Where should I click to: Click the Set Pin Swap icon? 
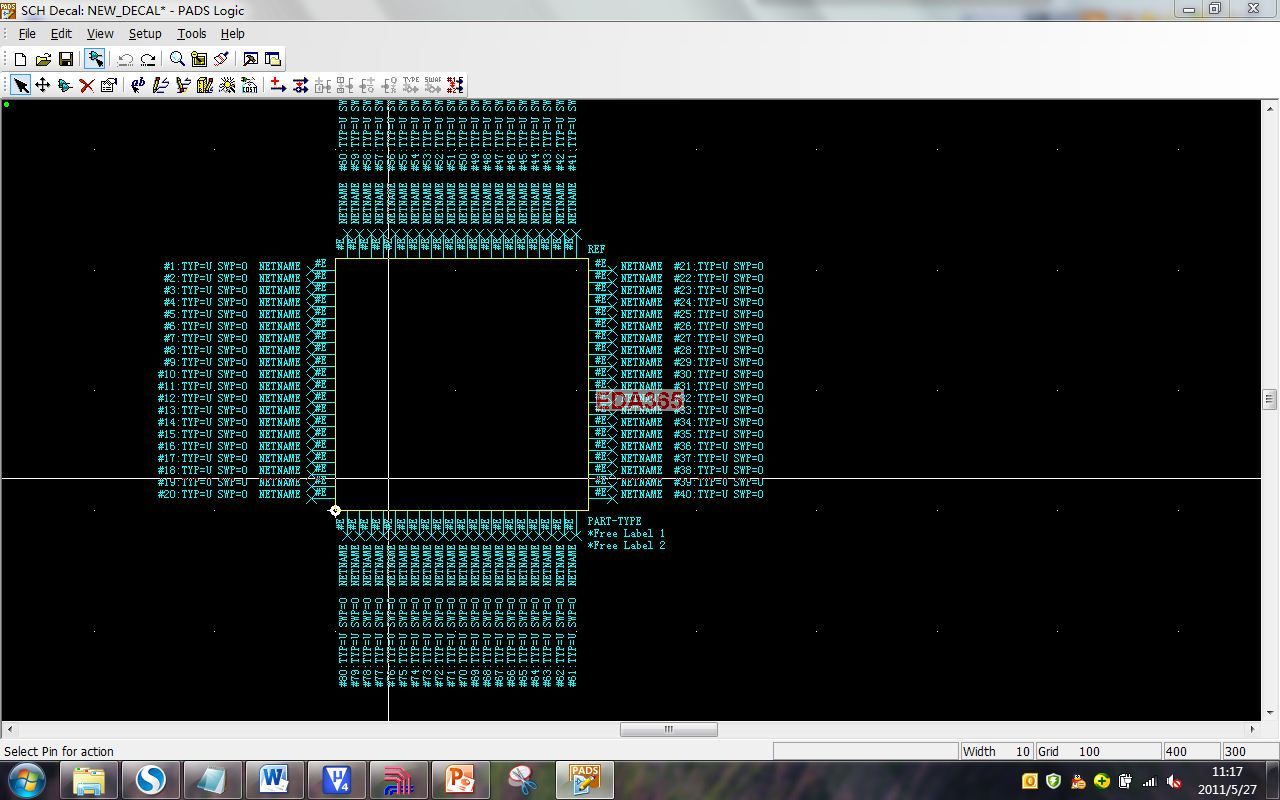click(433, 85)
